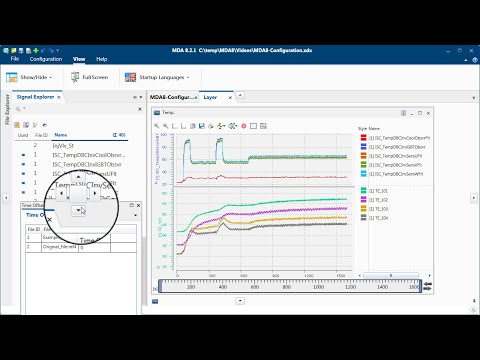This screenshot has width=480, height=360.
Task: Click teal color swatch for TE_101
Action: pos(363,191)
